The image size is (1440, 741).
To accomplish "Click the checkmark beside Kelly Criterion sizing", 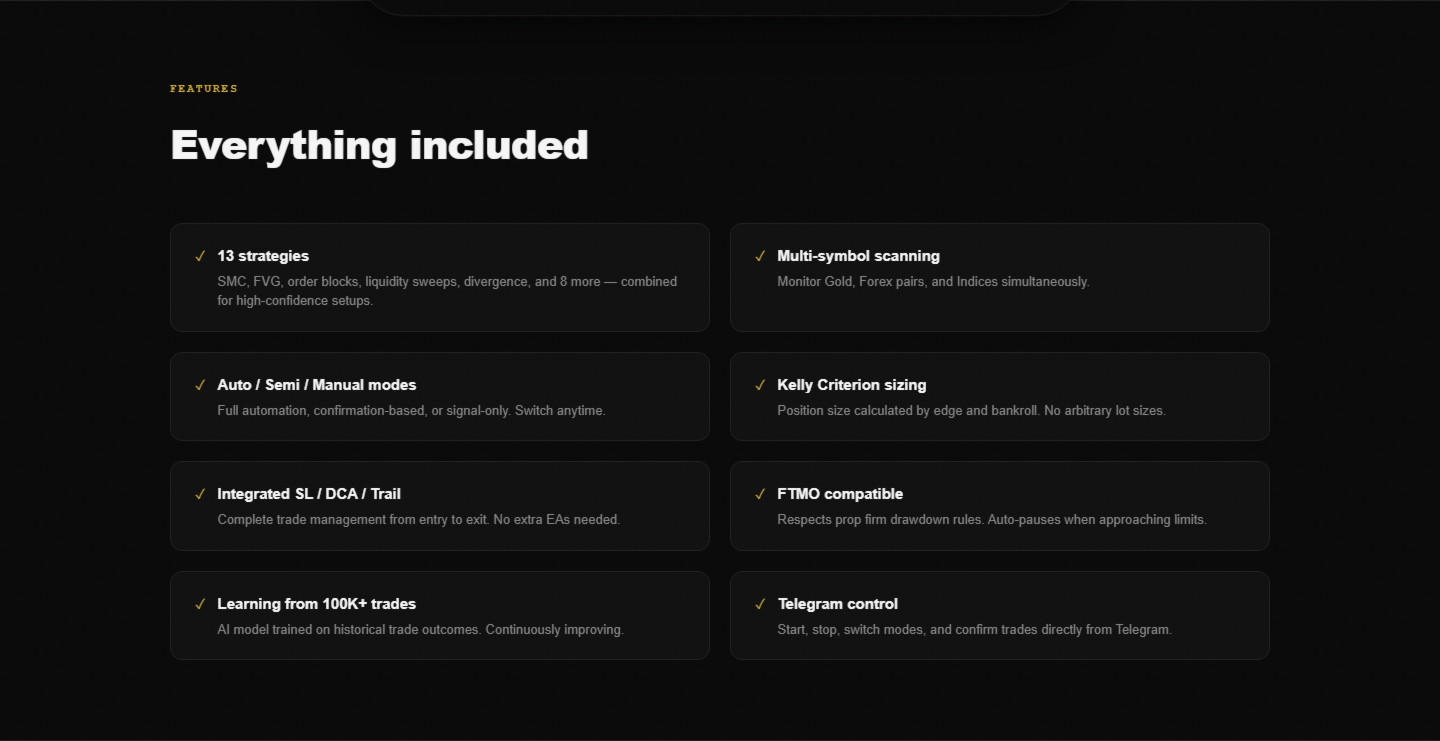I will coord(760,385).
